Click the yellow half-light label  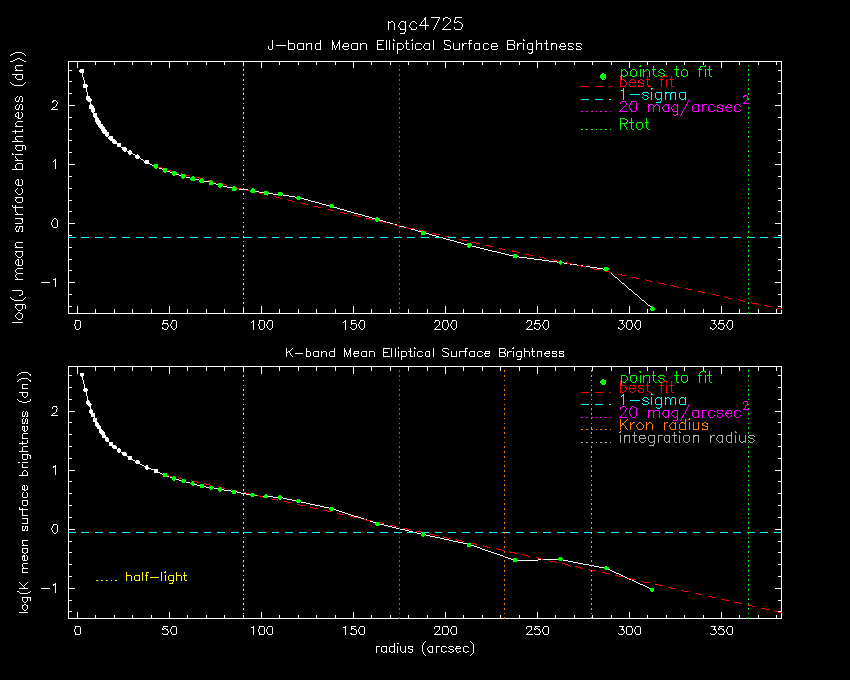click(155, 577)
